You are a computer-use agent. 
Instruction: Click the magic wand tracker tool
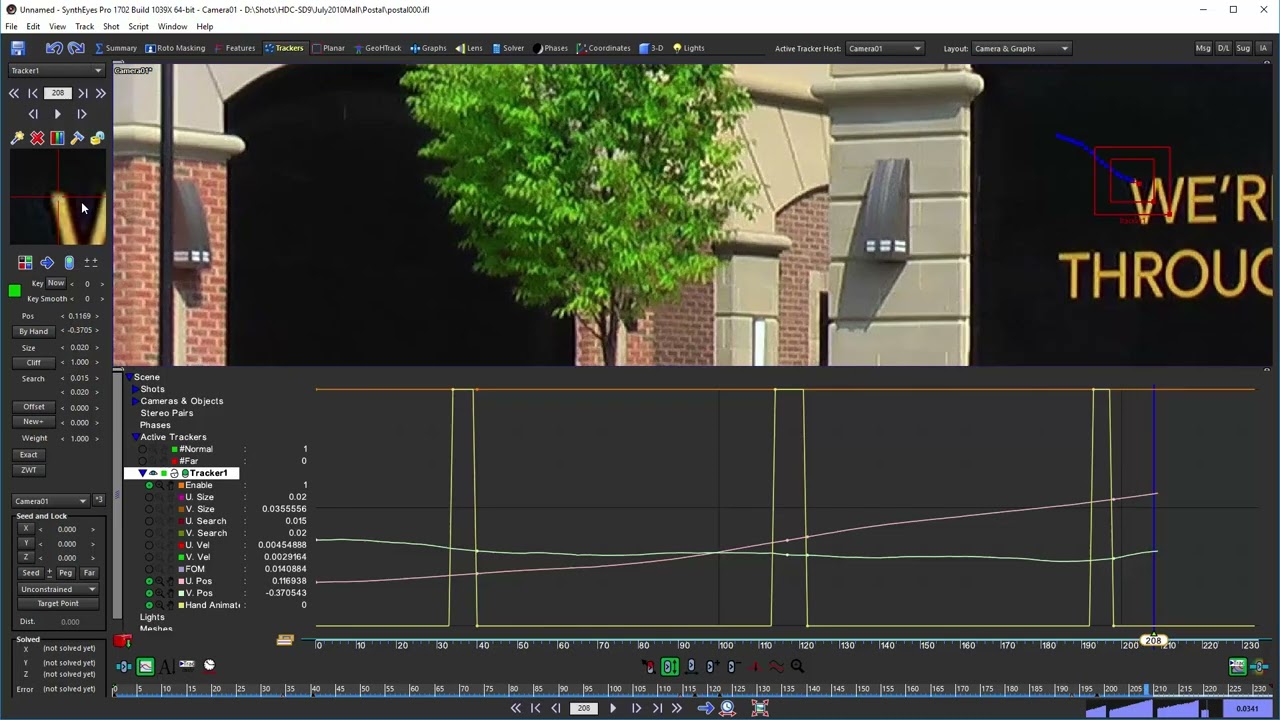pyautogui.click(x=17, y=138)
